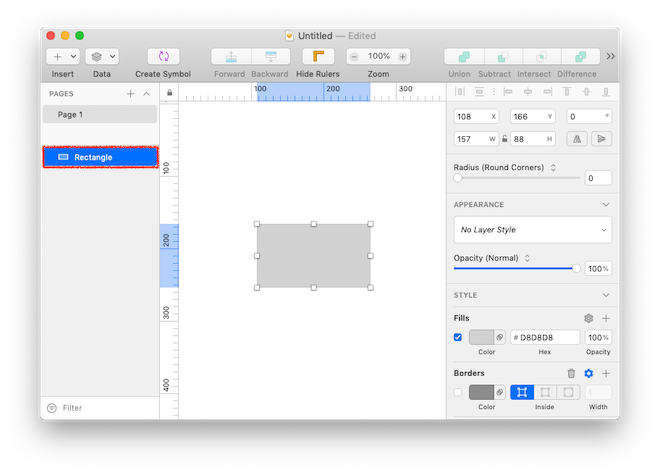
Task: Select the Rectangle layer in sidebar
Action: (x=100, y=157)
